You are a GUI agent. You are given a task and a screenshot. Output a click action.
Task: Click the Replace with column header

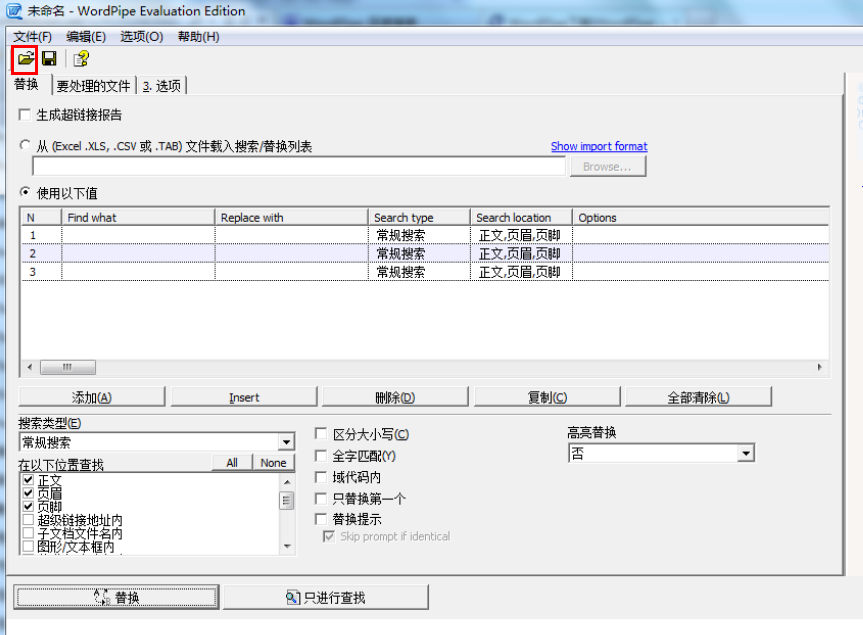[291, 217]
